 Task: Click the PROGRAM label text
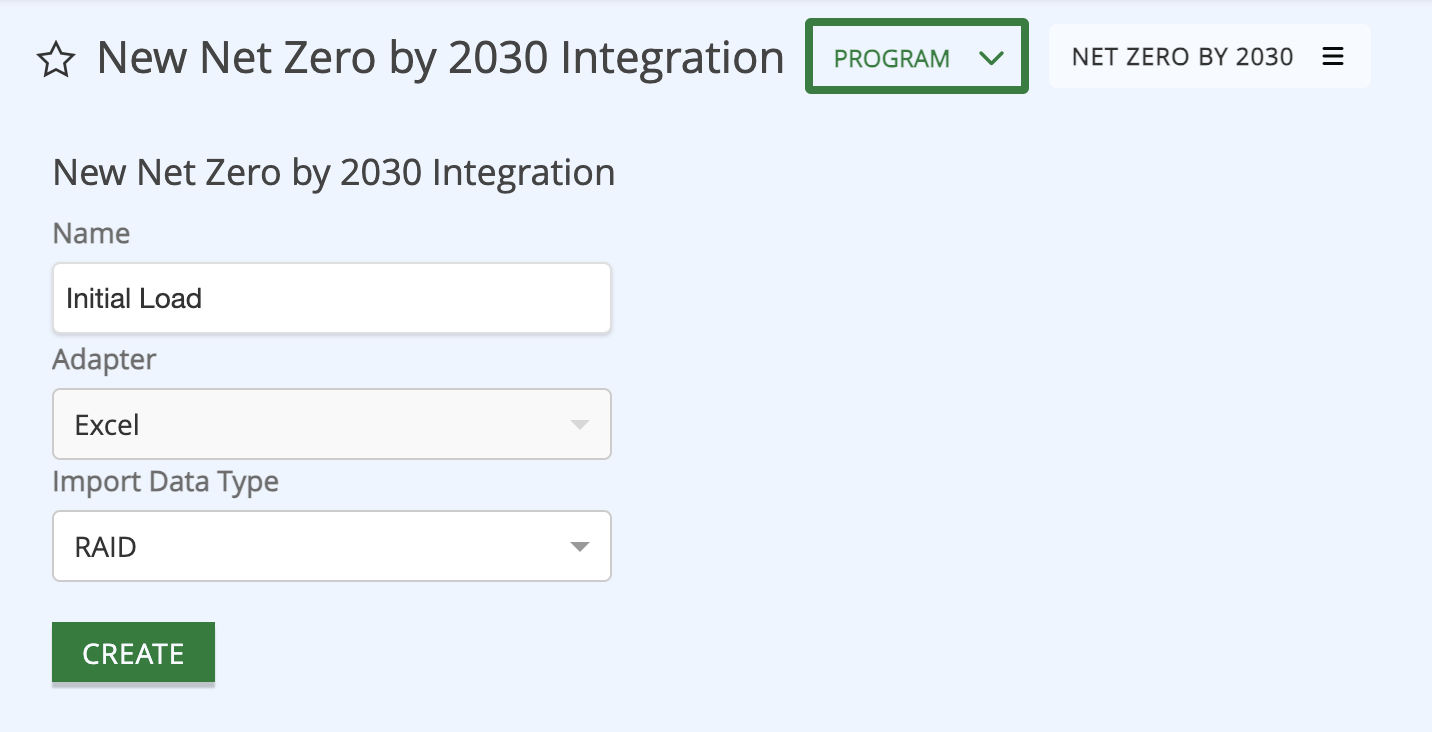point(892,58)
